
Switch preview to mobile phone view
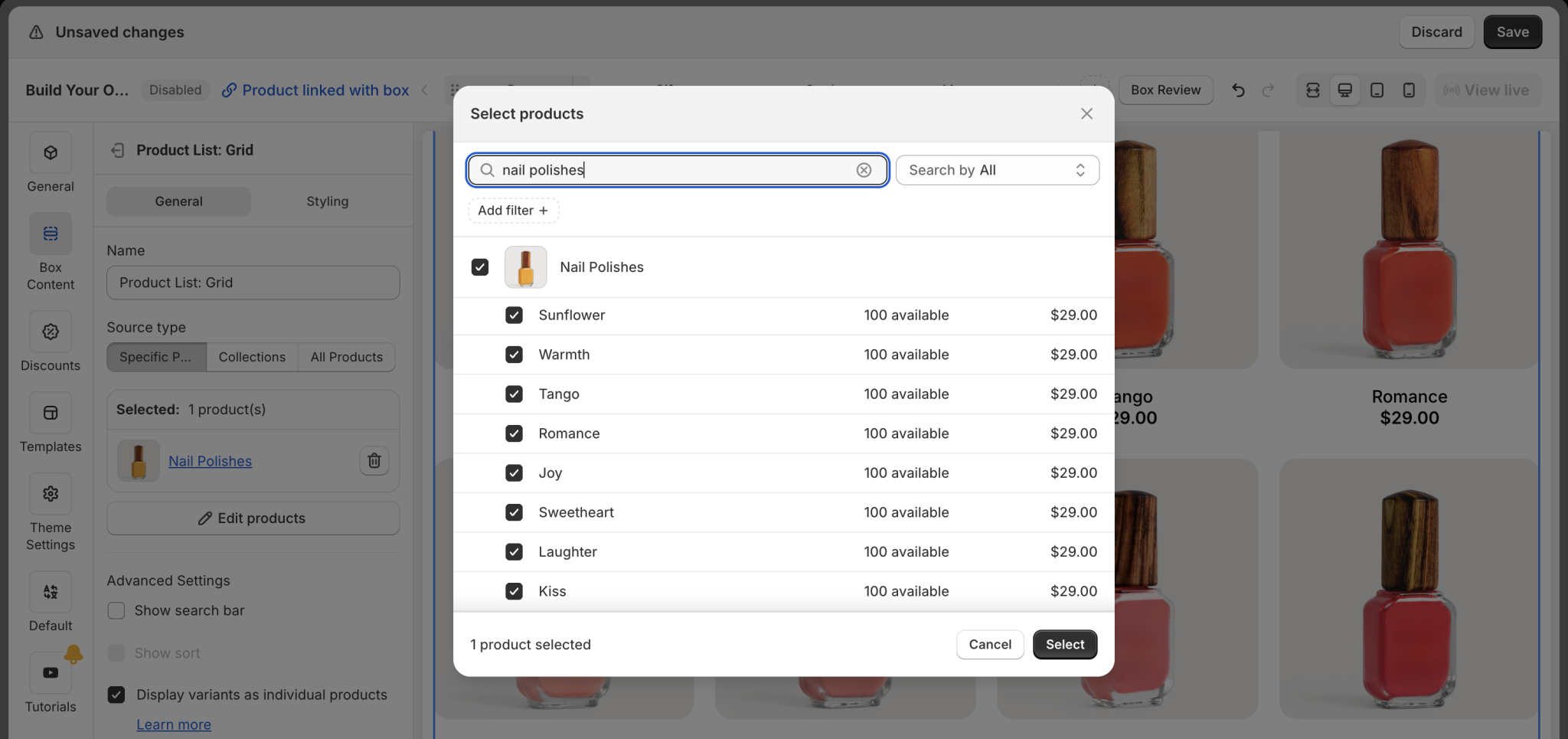tap(1408, 90)
